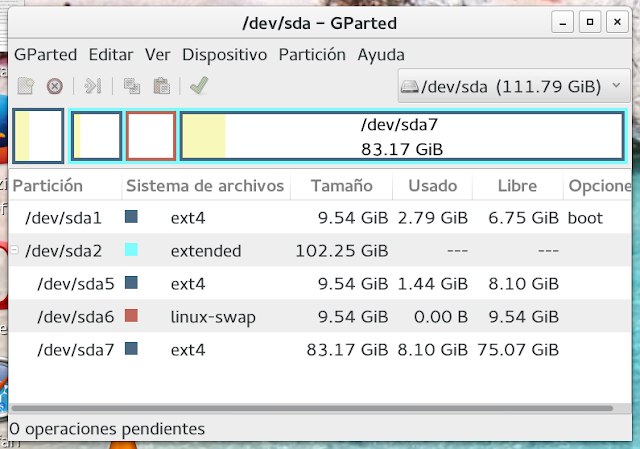Minimize the GParted window

click(562, 22)
